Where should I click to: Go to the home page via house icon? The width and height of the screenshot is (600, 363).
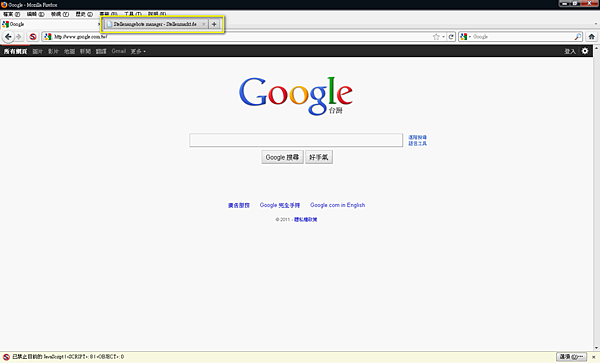pos(591,37)
